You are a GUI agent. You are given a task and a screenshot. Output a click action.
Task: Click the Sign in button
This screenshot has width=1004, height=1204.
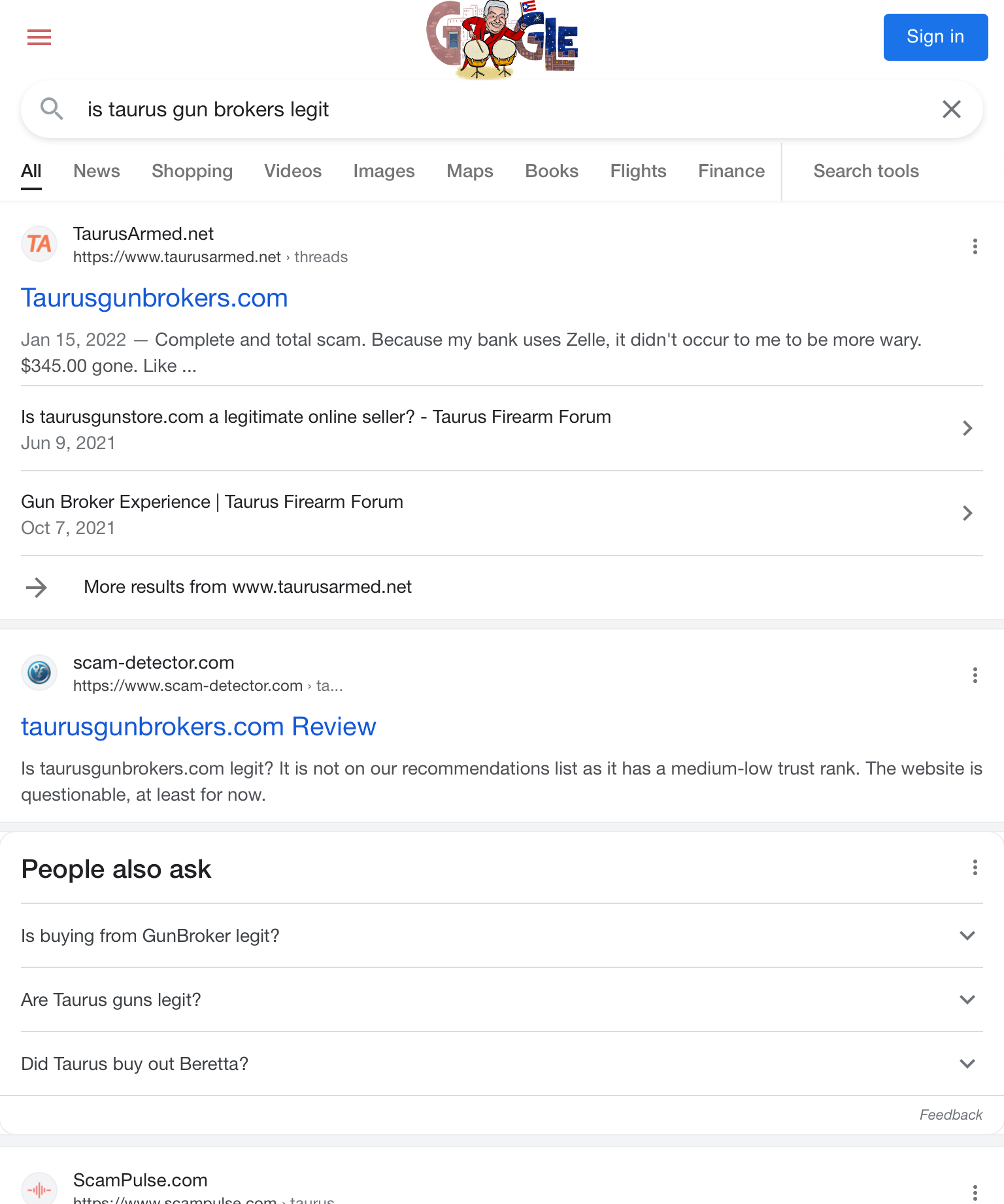[935, 37]
